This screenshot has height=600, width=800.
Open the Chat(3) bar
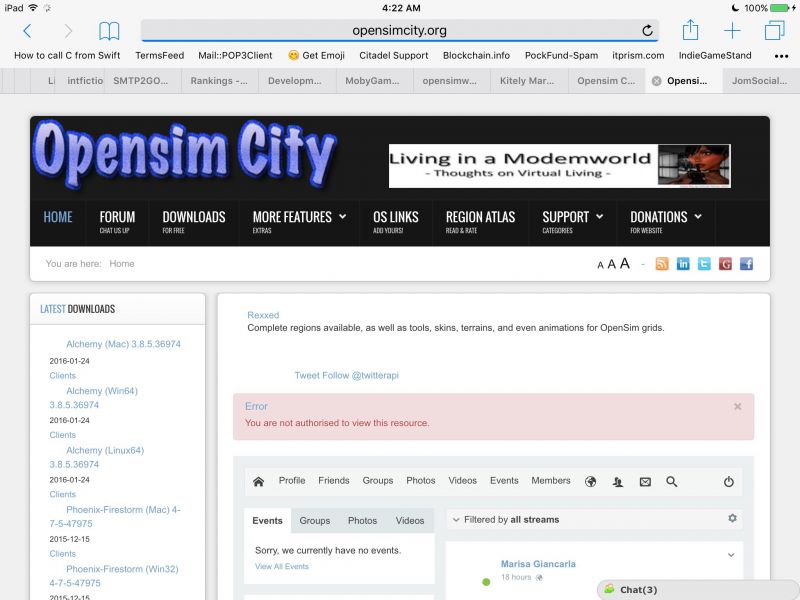pyautogui.click(x=697, y=589)
